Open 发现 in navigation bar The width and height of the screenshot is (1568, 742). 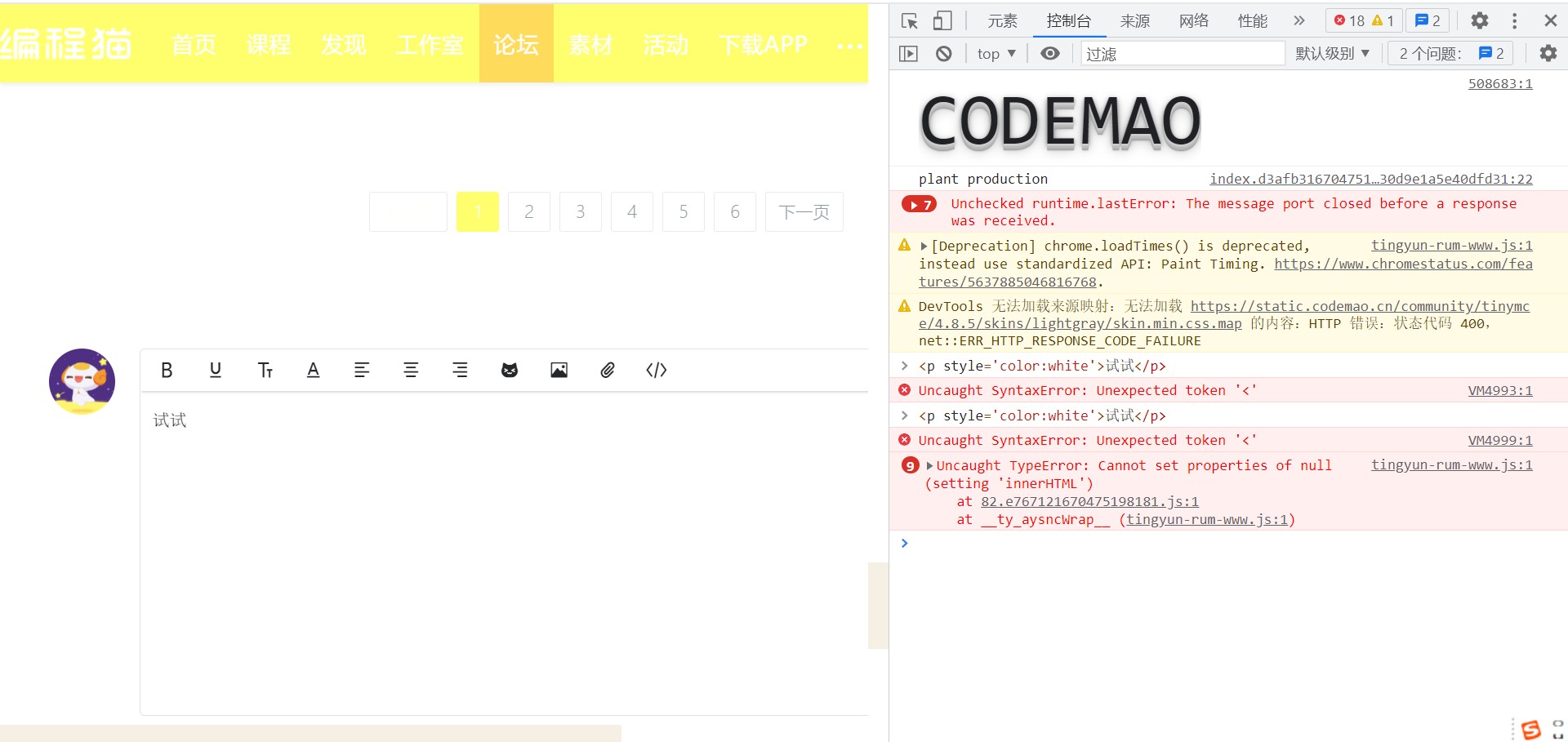344,44
